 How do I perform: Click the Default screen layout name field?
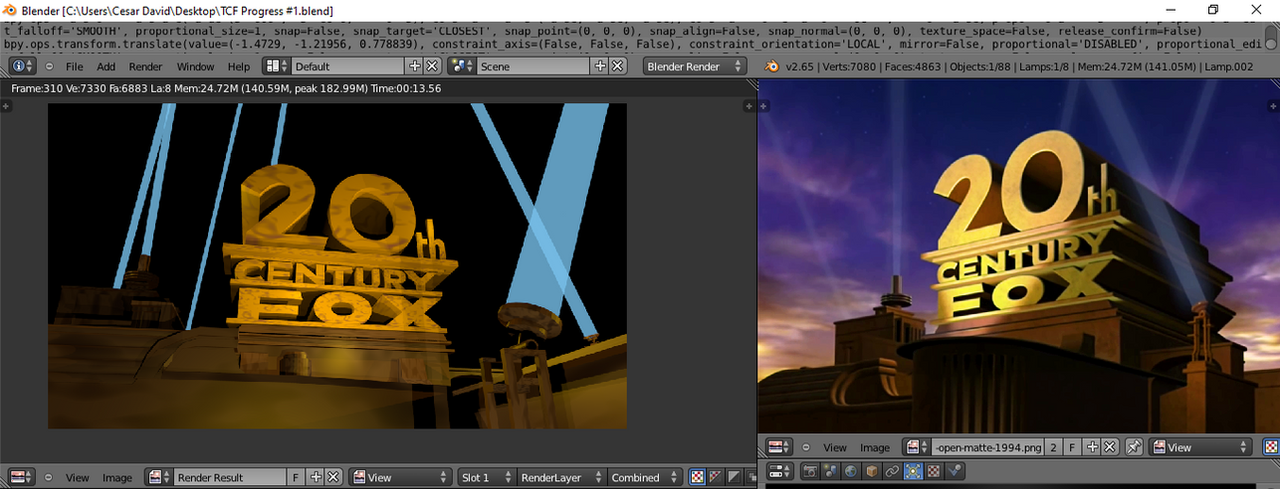point(349,66)
